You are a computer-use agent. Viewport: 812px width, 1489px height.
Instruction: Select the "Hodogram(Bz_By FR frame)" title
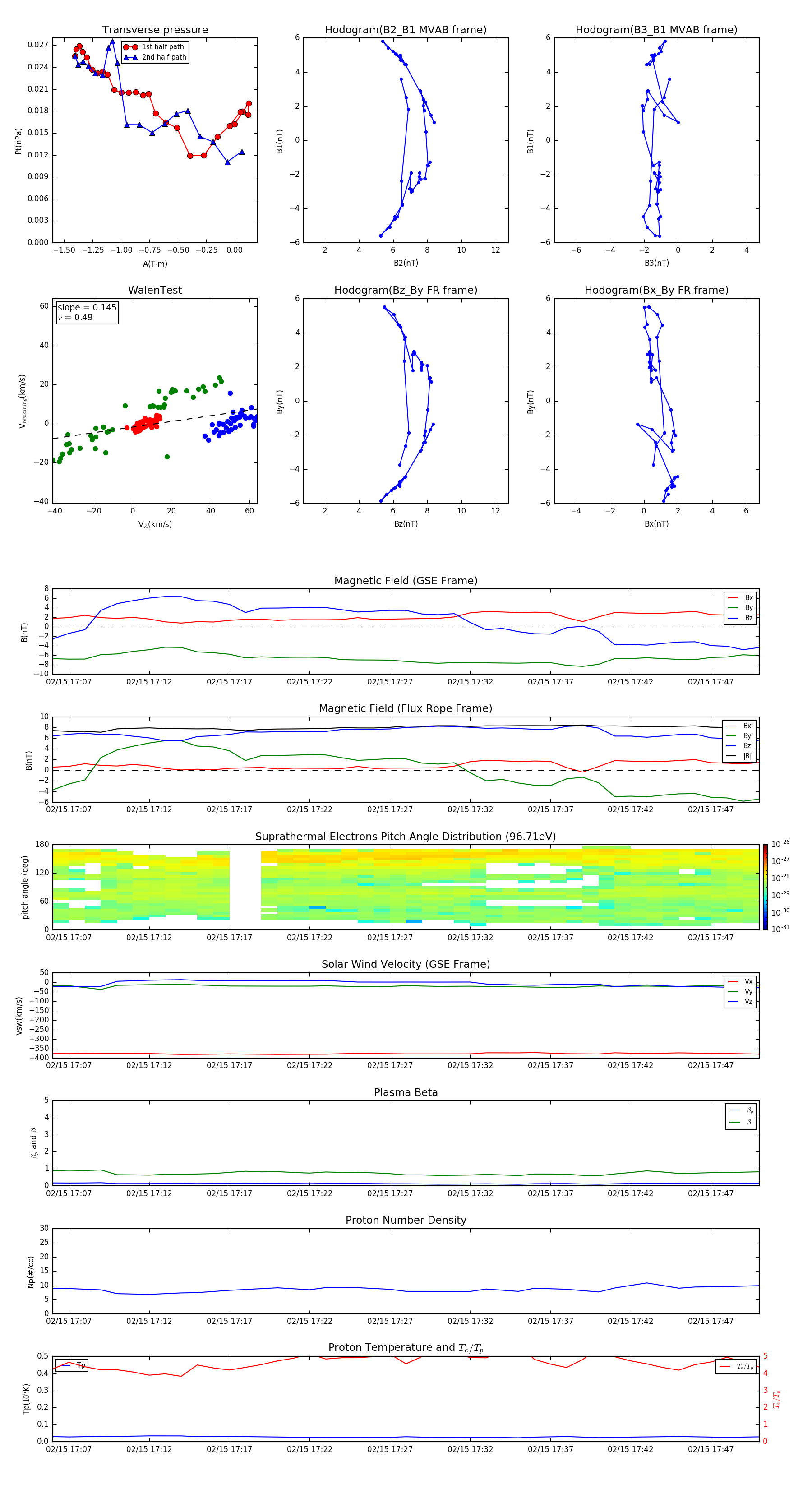tap(406, 290)
